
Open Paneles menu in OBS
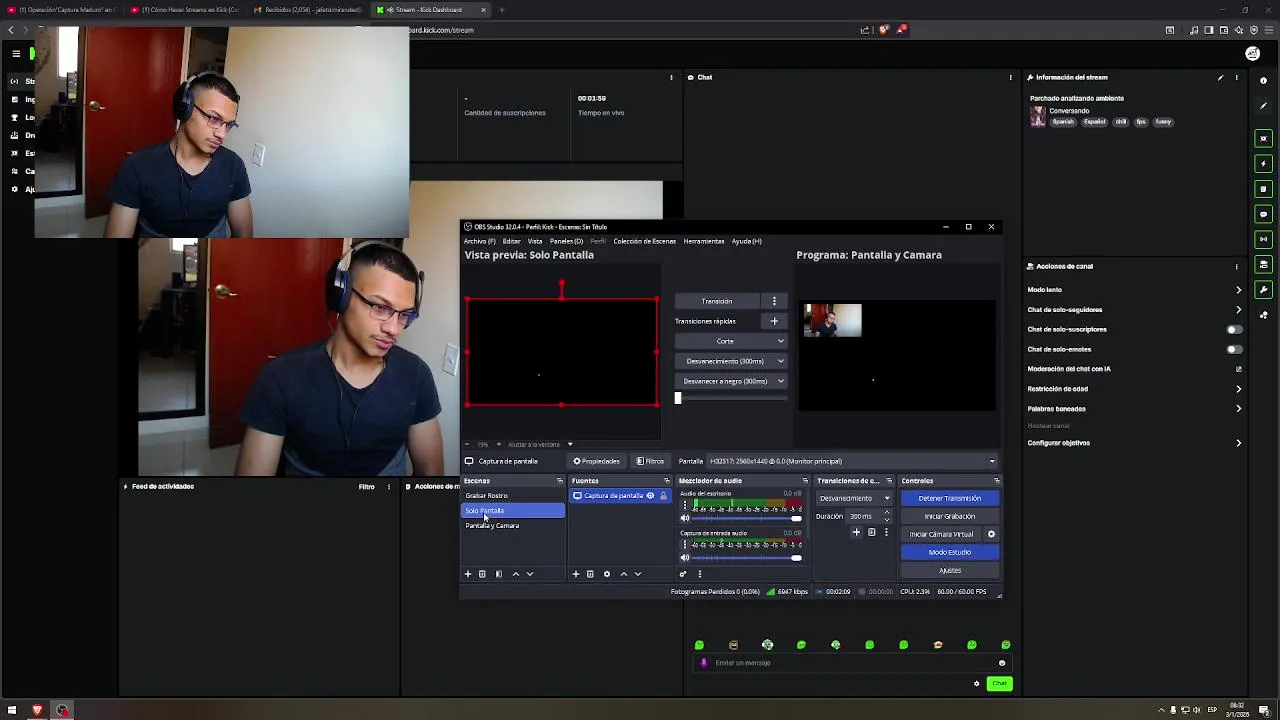click(x=566, y=241)
